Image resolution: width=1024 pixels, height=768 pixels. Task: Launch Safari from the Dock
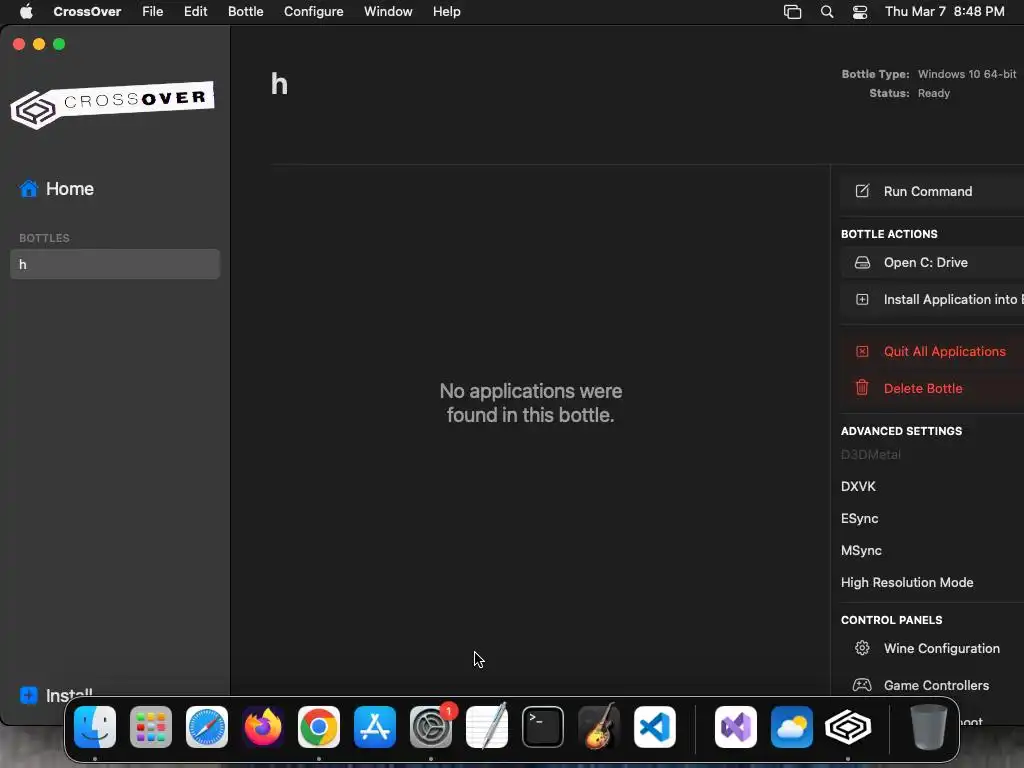tap(207, 727)
